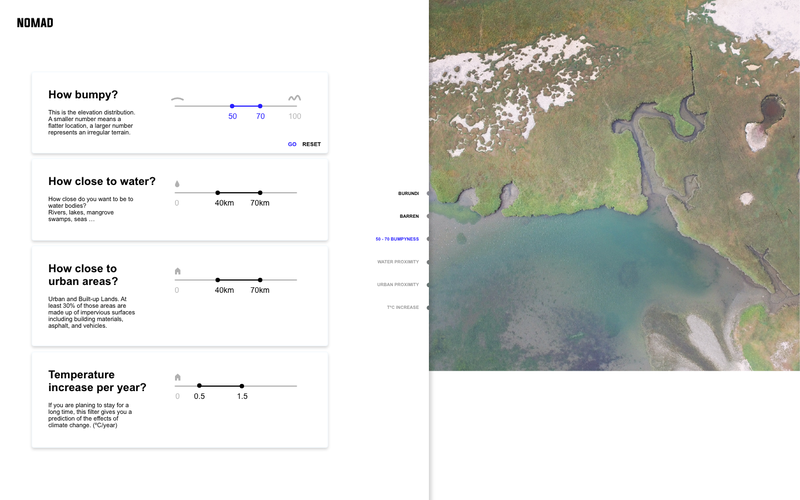Click the building icon for urban areas

point(178,271)
